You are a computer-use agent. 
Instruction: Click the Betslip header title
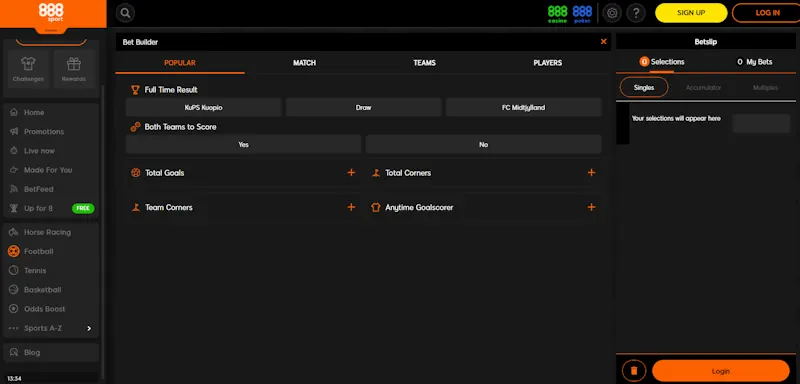point(706,42)
